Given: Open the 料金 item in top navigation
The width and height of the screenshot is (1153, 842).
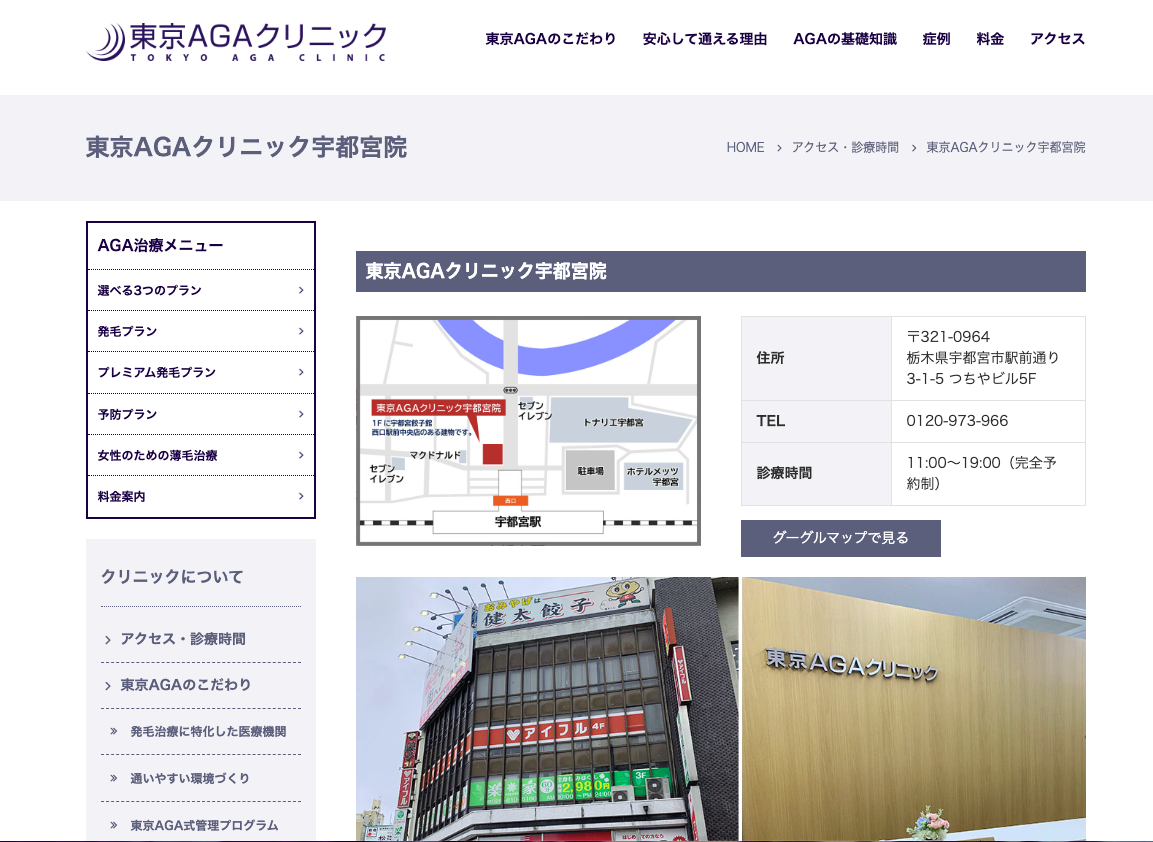Looking at the screenshot, I should pos(989,38).
